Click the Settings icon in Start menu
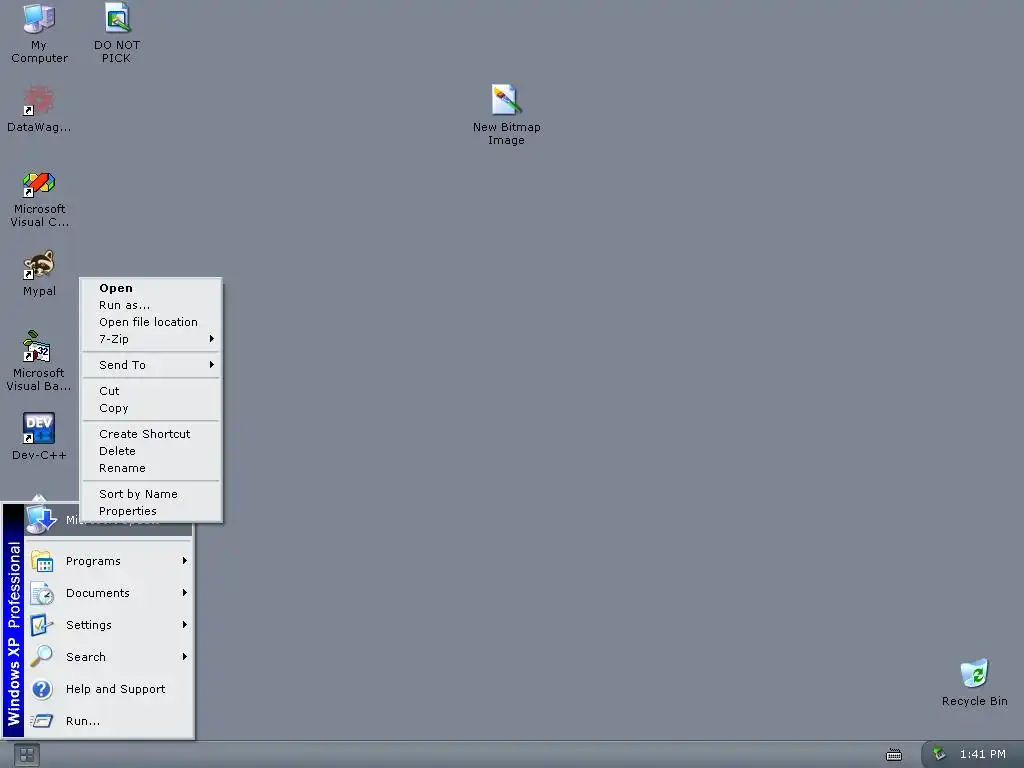This screenshot has width=1024, height=768. pos(42,625)
